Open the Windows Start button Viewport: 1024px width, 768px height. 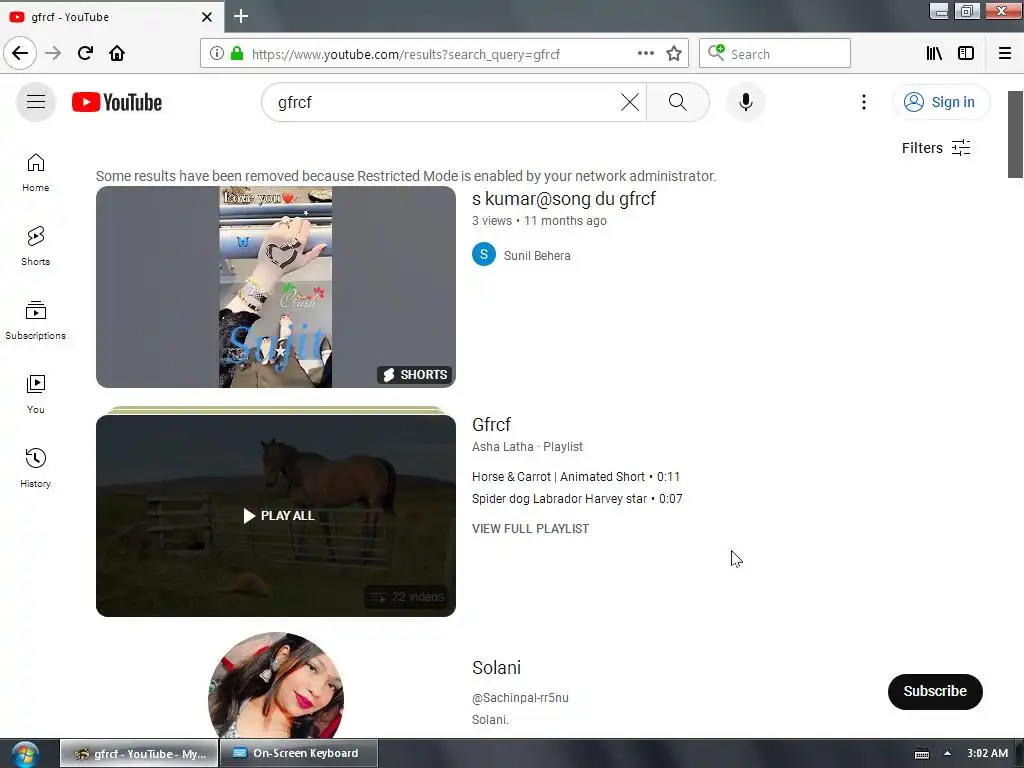pos(25,754)
